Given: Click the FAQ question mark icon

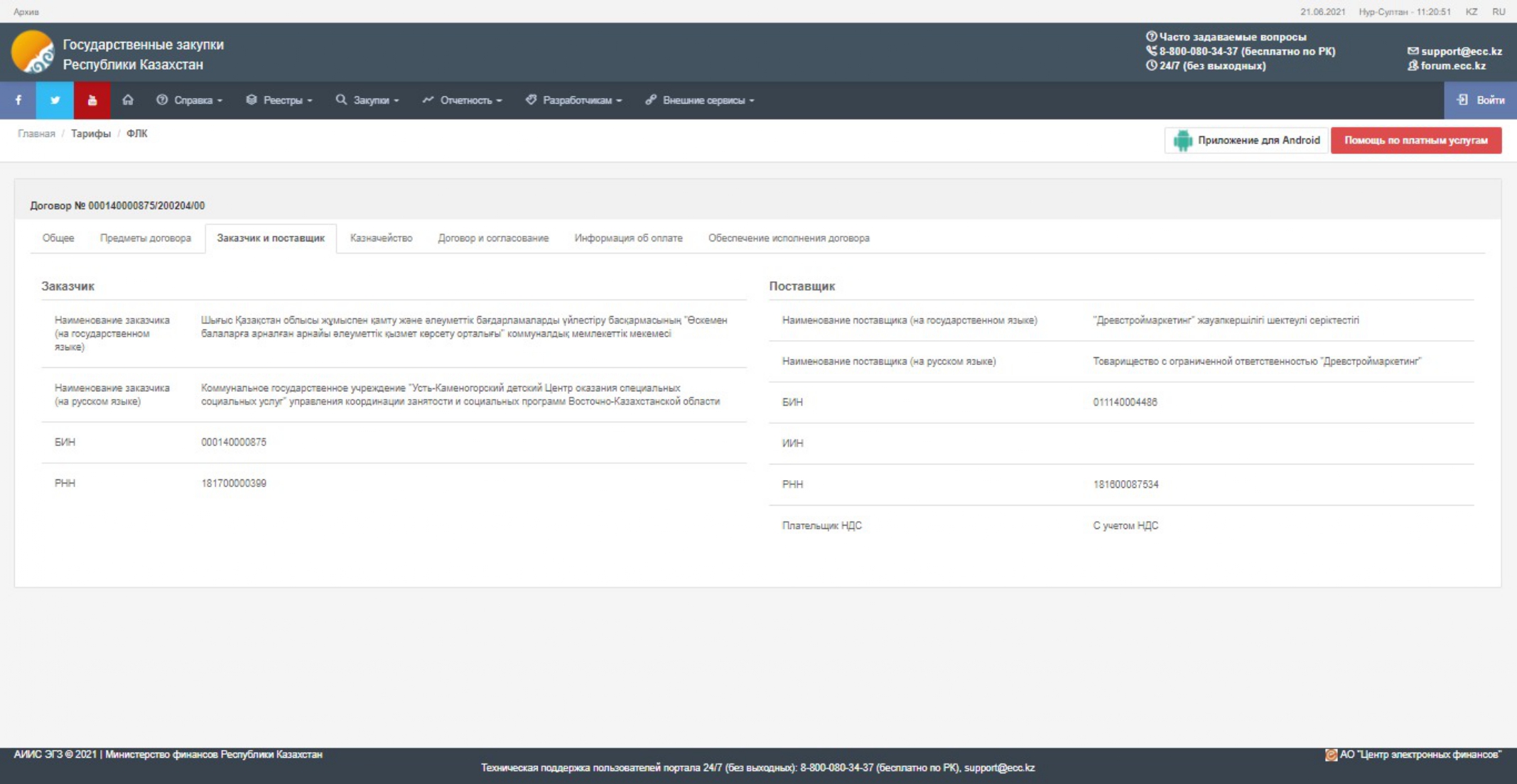Looking at the screenshot, I should click(x=1151, y=36).
